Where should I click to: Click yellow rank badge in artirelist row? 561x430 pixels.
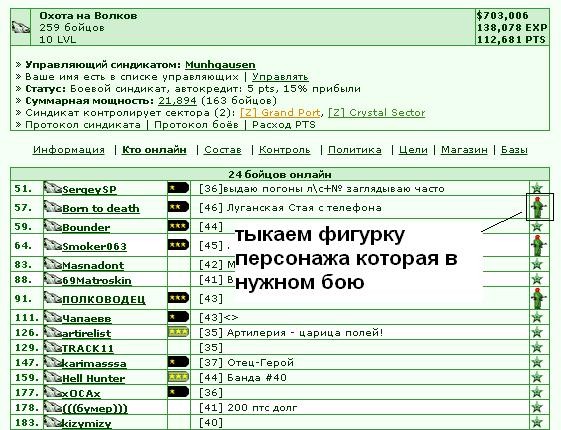pos(178,332)
